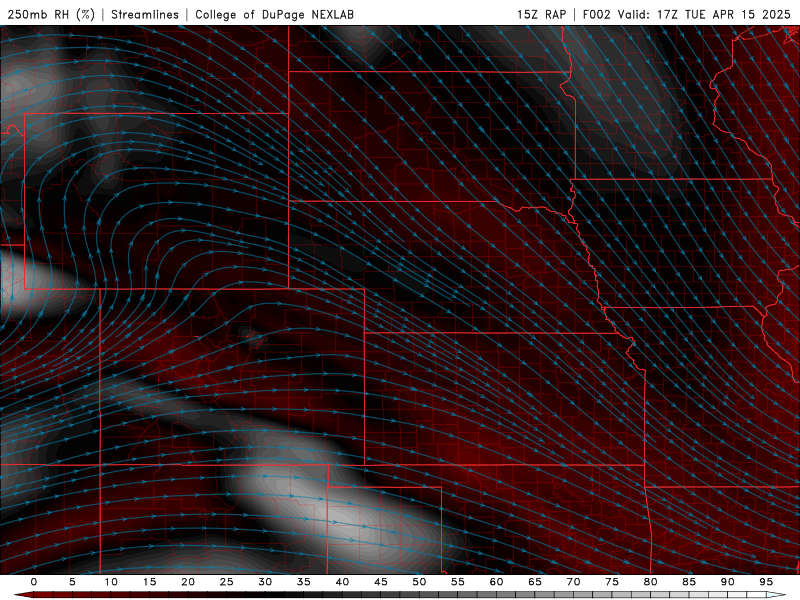Click the colorbar label "60"

click(496, 582)
